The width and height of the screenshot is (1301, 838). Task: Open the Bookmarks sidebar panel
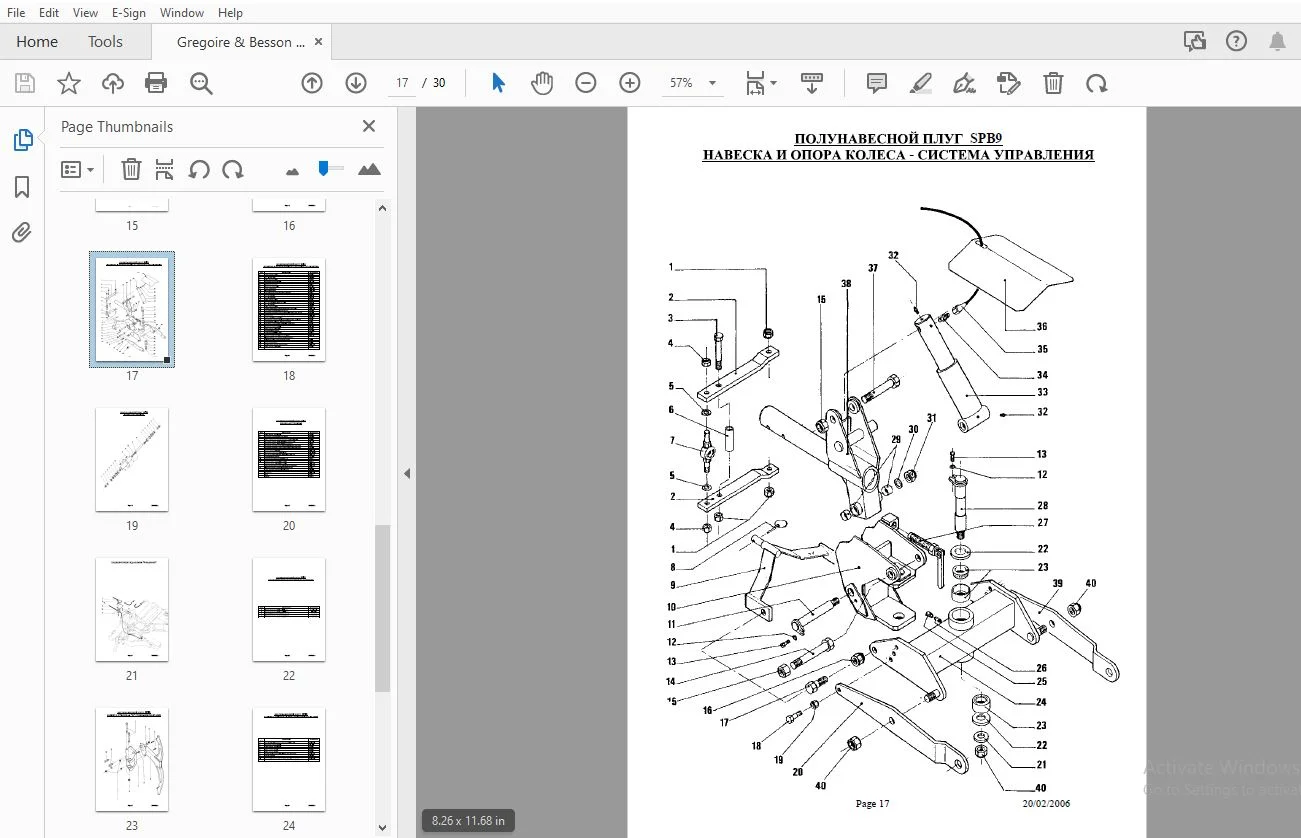22,187
